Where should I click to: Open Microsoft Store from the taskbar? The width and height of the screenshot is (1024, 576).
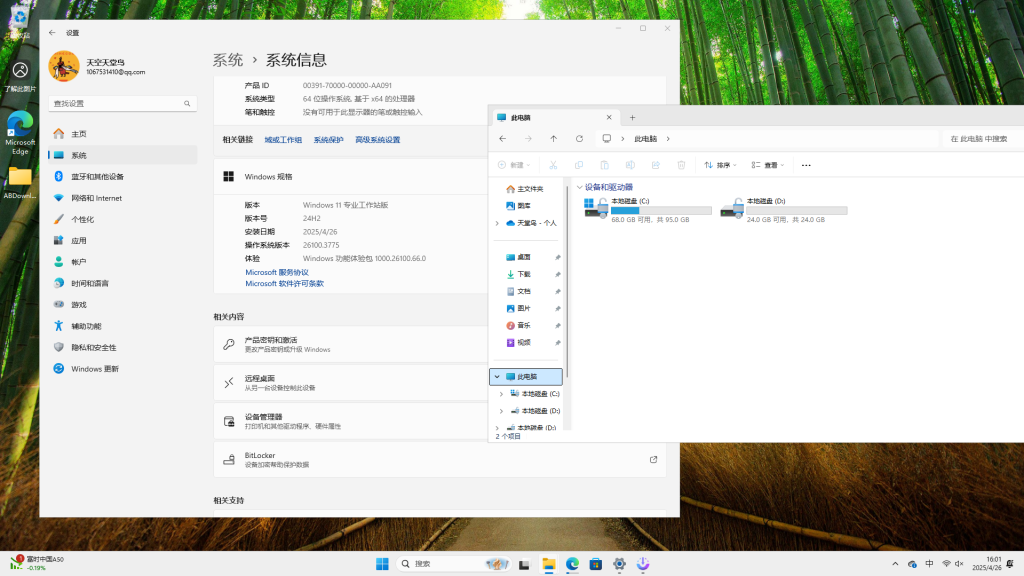[x=596, y=564]
